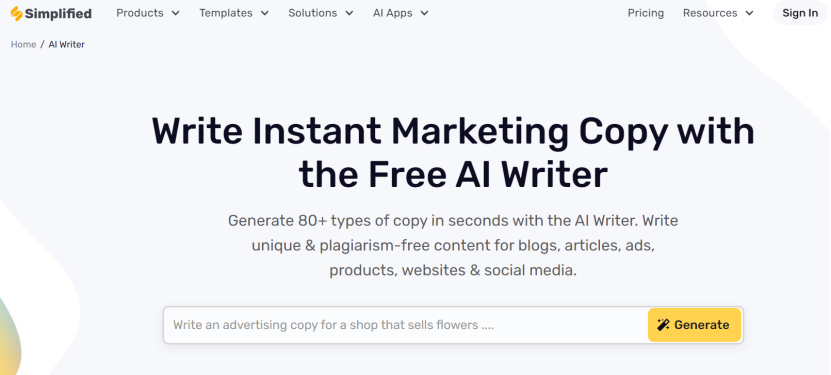Go to the Pricing page
The image size is (831, 375).
click(646, 13)
